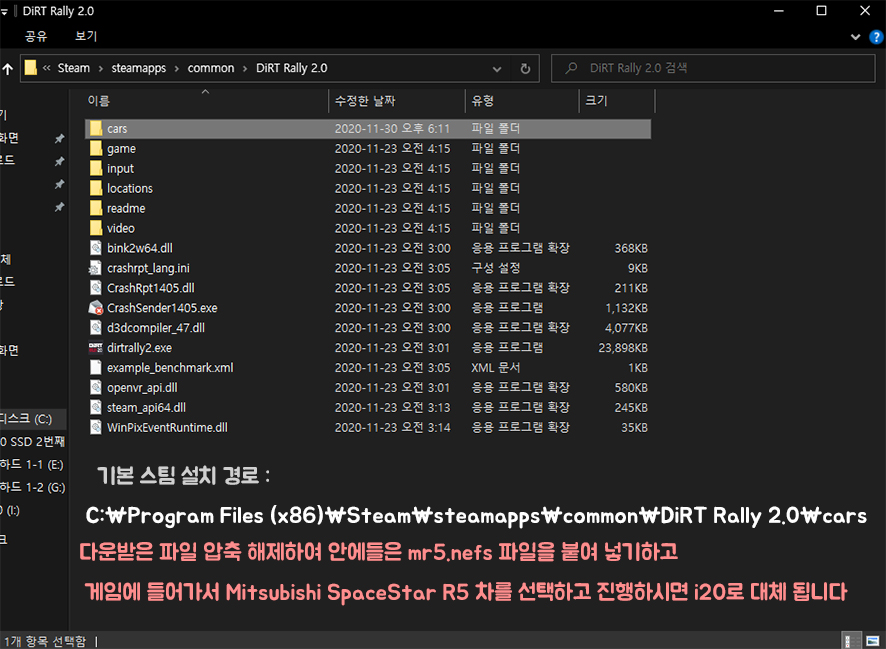
Task: Select the dirtrally2.exe file name
Action: pos(139,348)
